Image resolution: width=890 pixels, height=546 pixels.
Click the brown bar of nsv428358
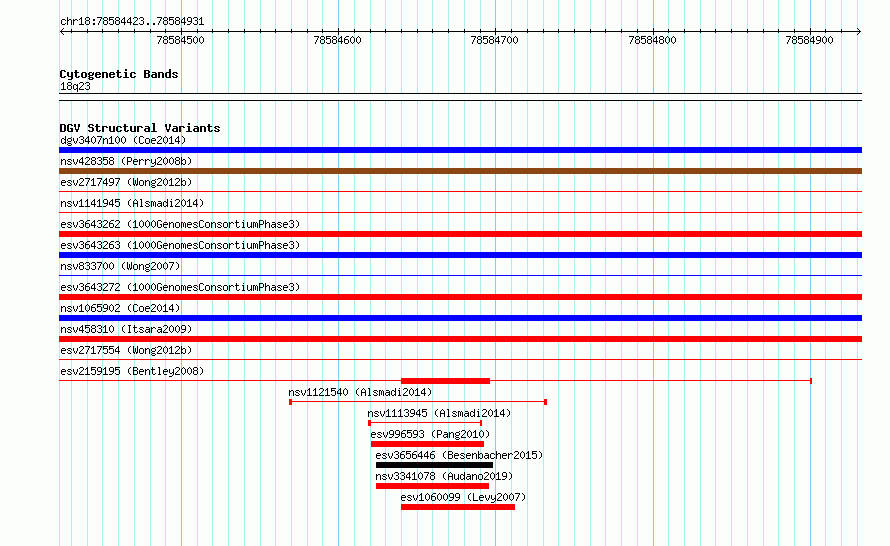460,171
